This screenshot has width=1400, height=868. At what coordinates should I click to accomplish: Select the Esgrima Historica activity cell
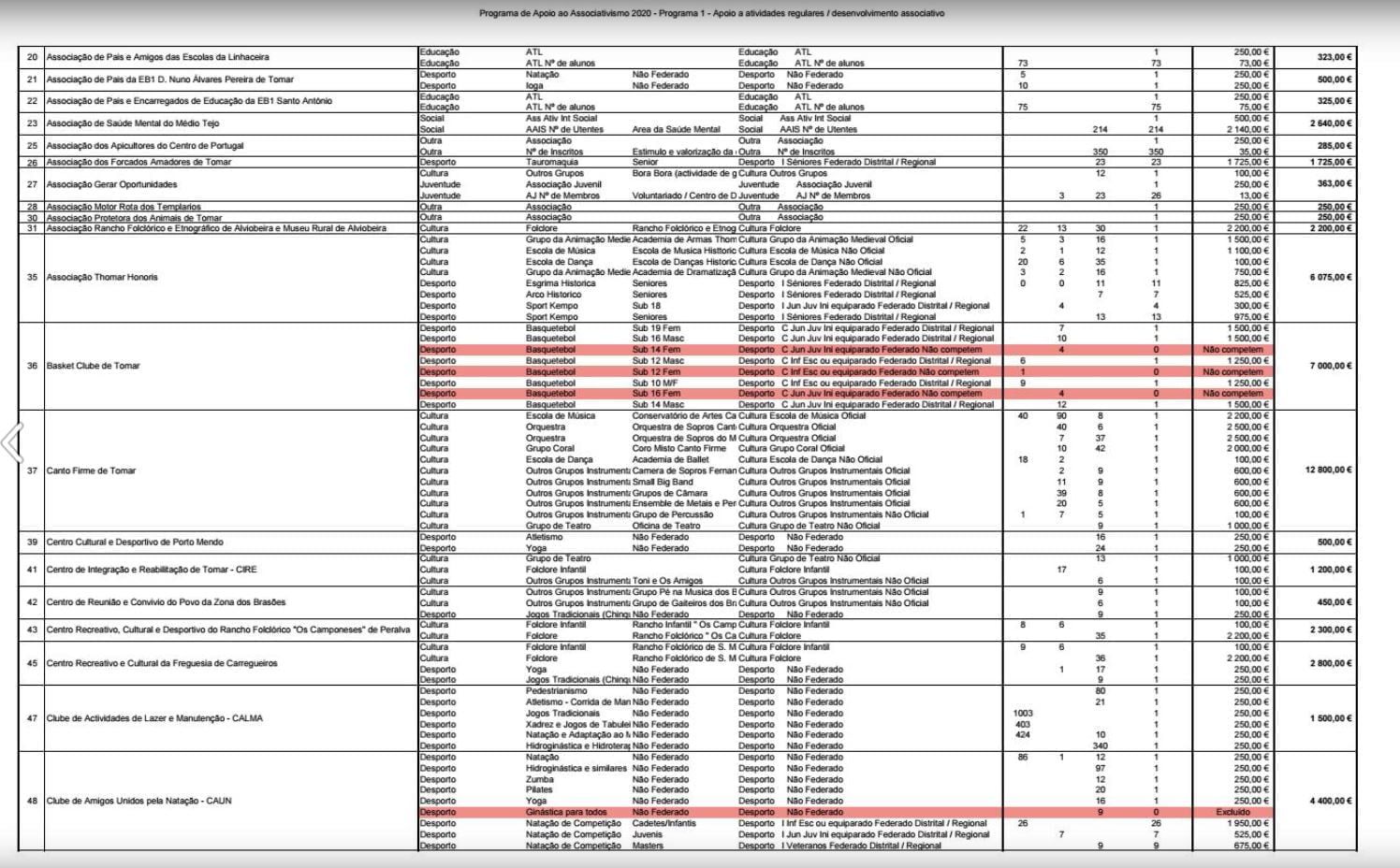pyautogui.click(x=561, y=283)
